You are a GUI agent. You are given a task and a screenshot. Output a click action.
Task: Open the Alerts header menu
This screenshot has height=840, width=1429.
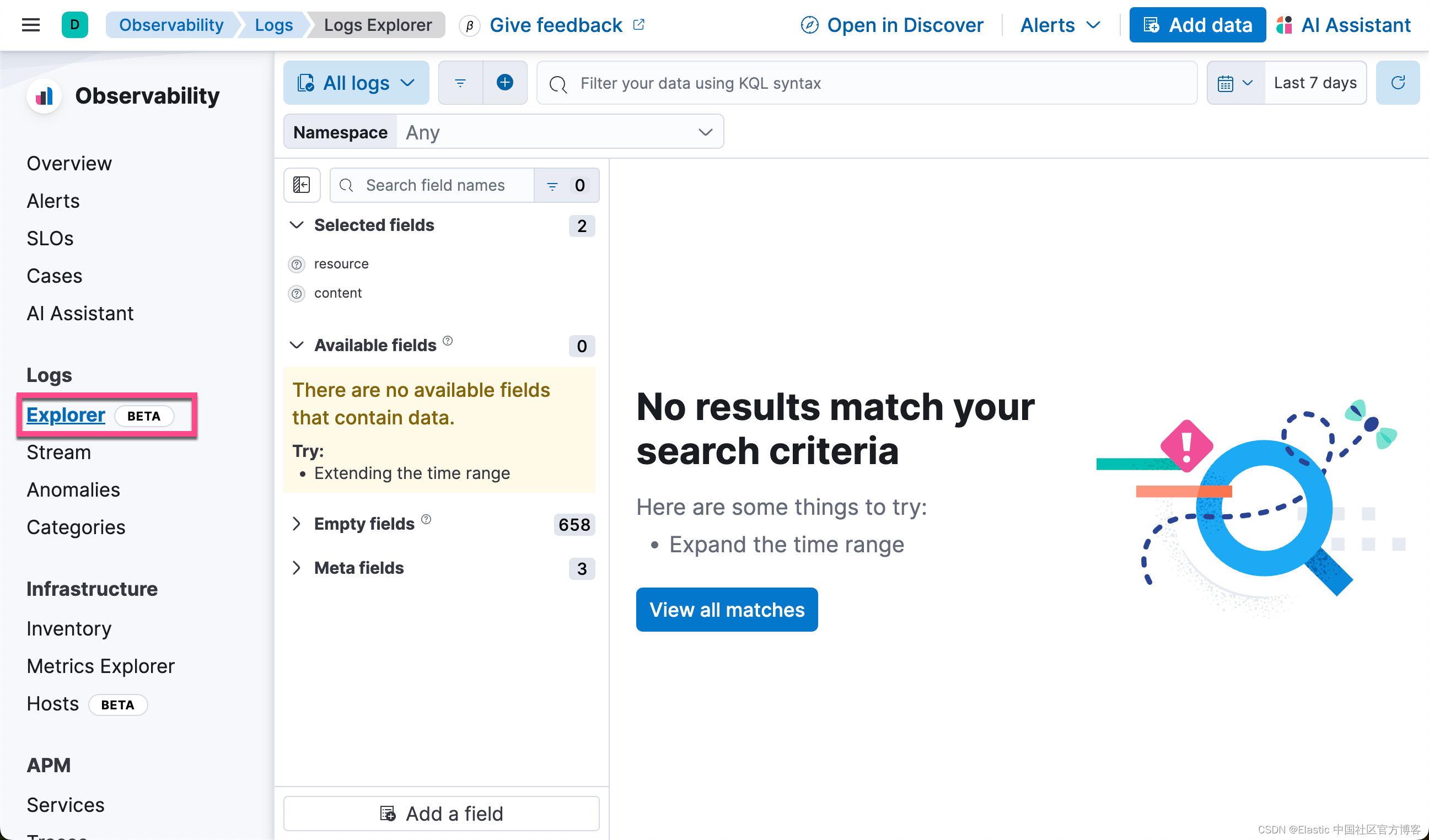tap(1059, 25)
